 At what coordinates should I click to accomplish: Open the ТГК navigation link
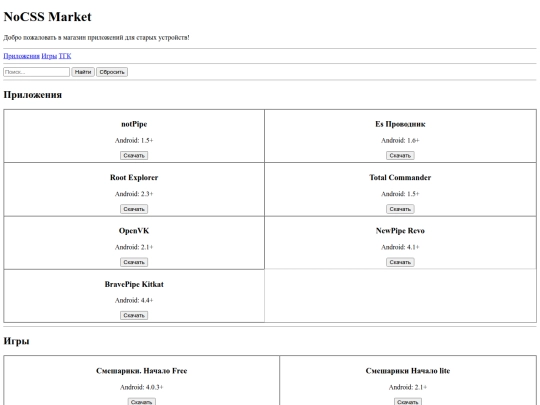[x=65, y=56]
